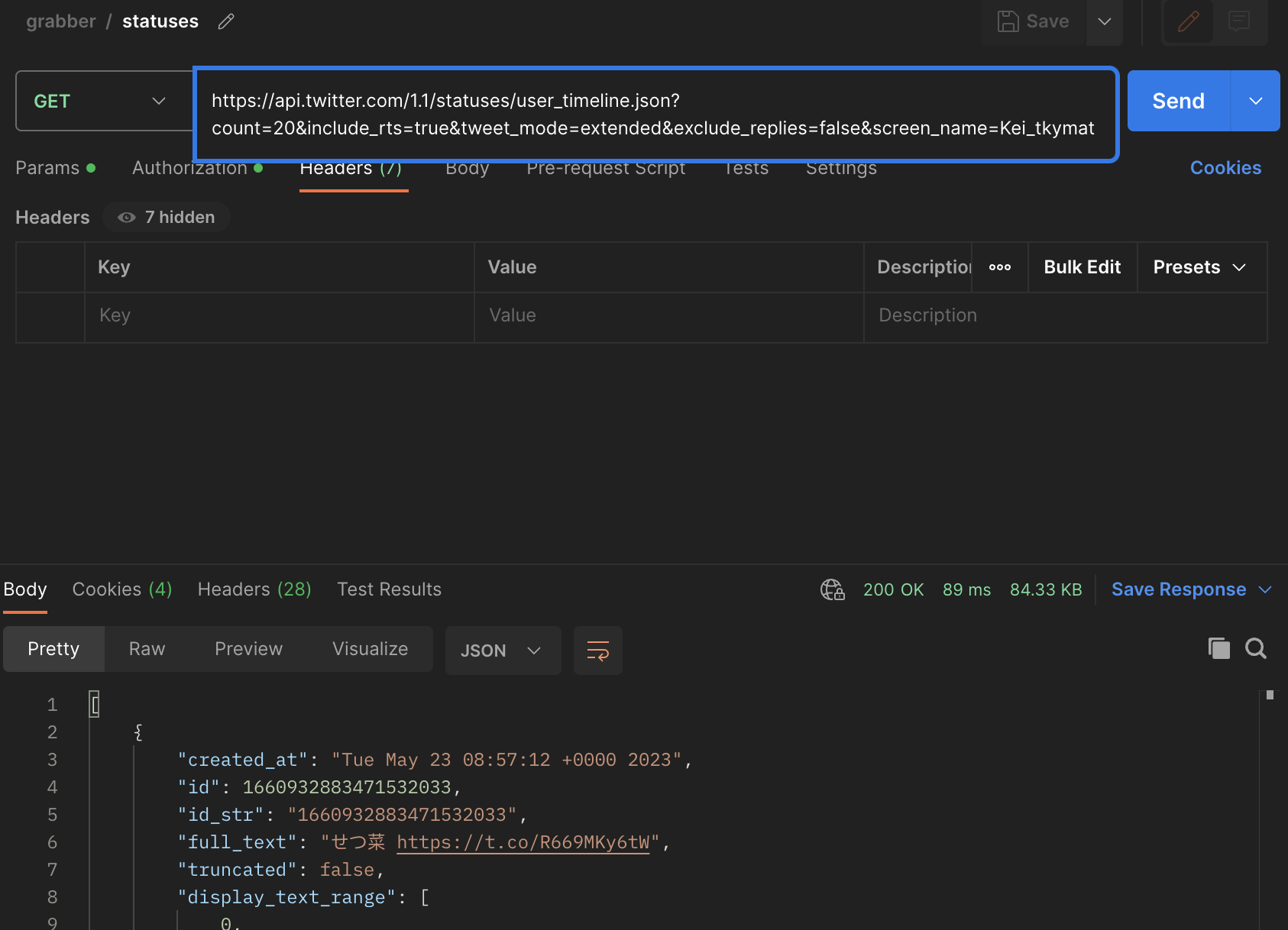Open the comments icon
Viewport: 1288px width, 930px height.
1239,21
